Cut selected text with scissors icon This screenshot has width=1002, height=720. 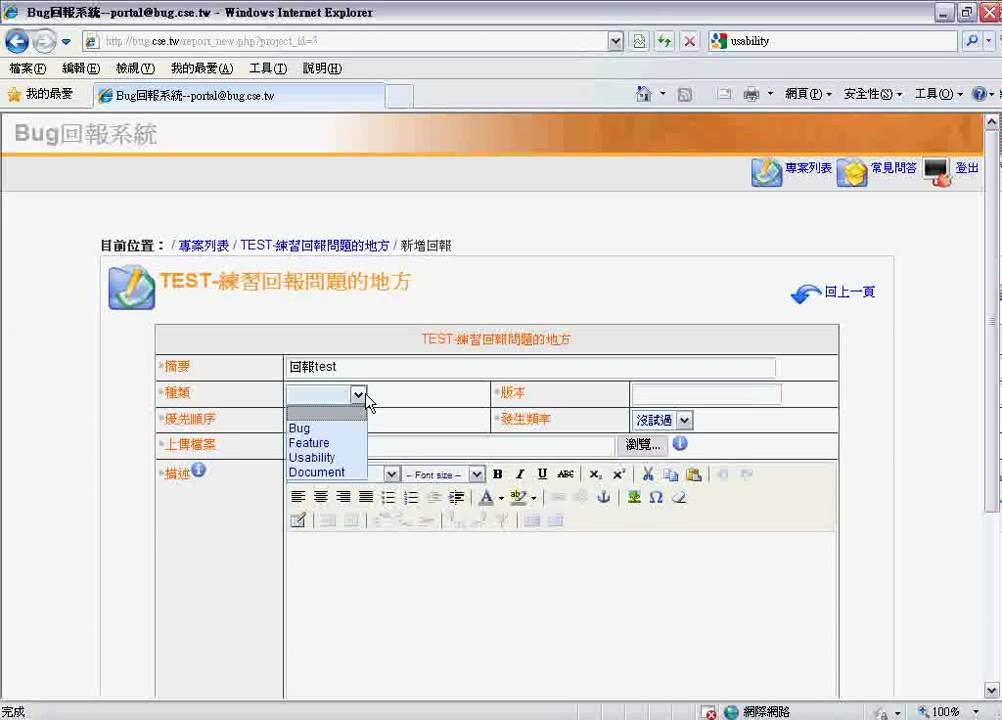click(648, 474)
